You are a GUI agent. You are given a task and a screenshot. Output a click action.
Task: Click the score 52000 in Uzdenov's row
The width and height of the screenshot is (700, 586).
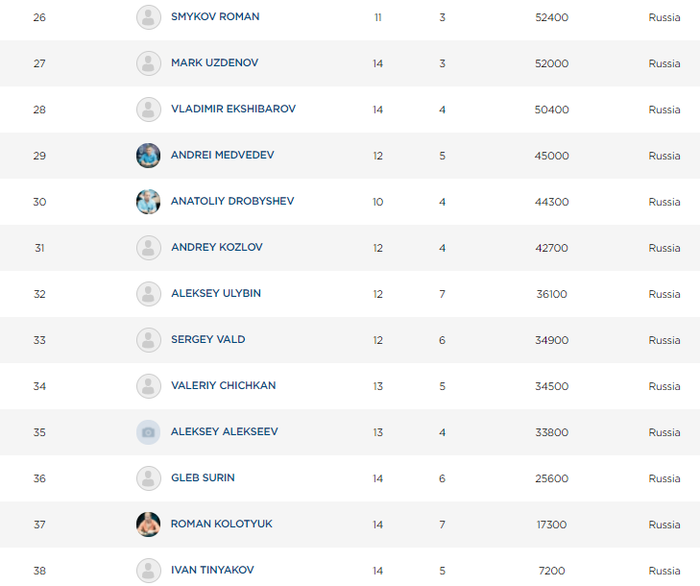pos(551,64)
